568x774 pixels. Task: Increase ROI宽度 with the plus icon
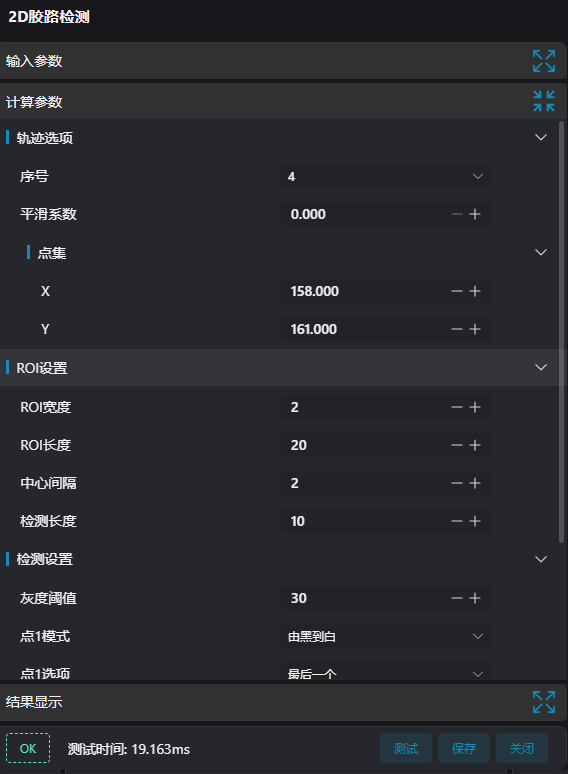475,407
